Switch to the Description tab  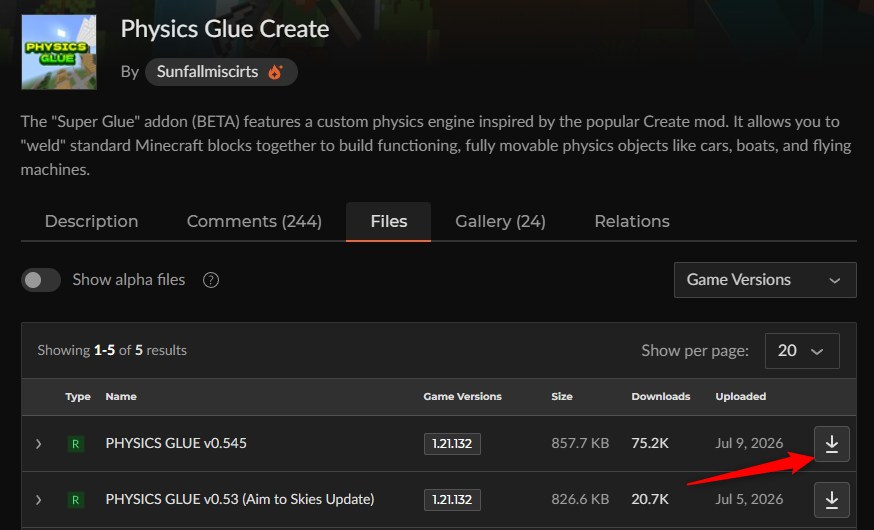coord(91,221)
